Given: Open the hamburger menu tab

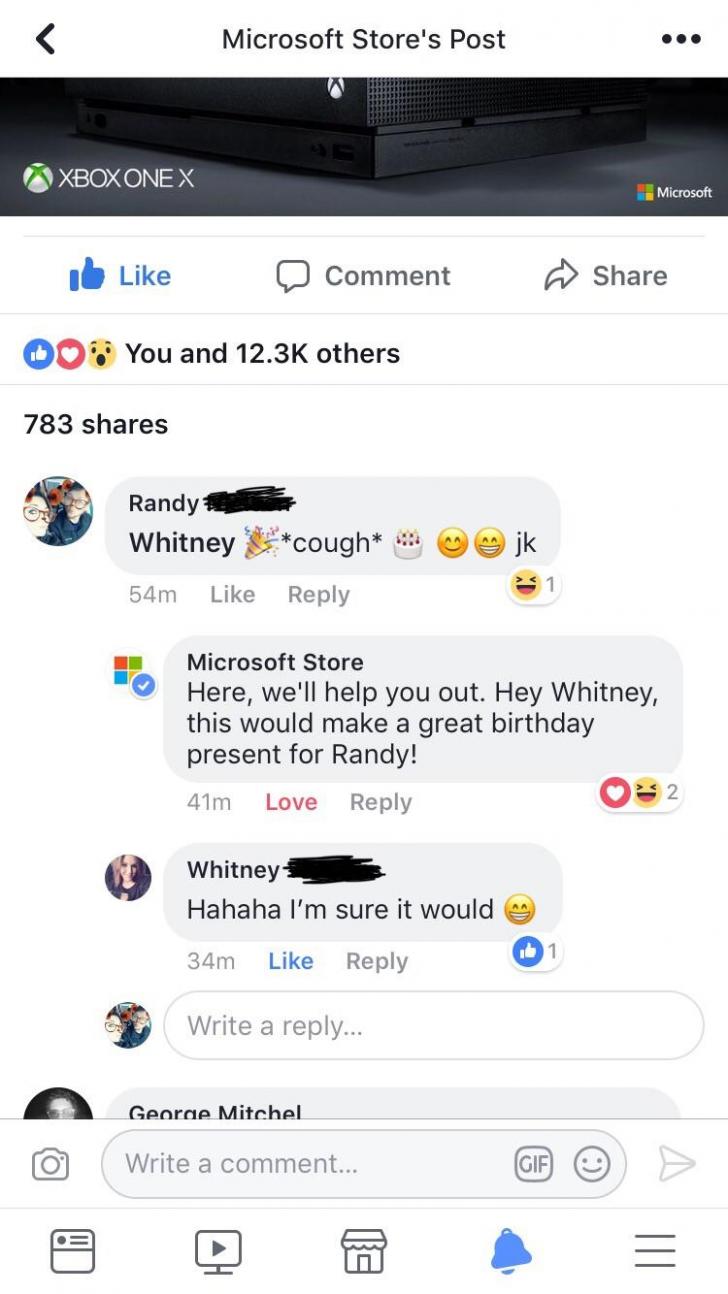Looking at the screenshot, I should (655, 1250).
